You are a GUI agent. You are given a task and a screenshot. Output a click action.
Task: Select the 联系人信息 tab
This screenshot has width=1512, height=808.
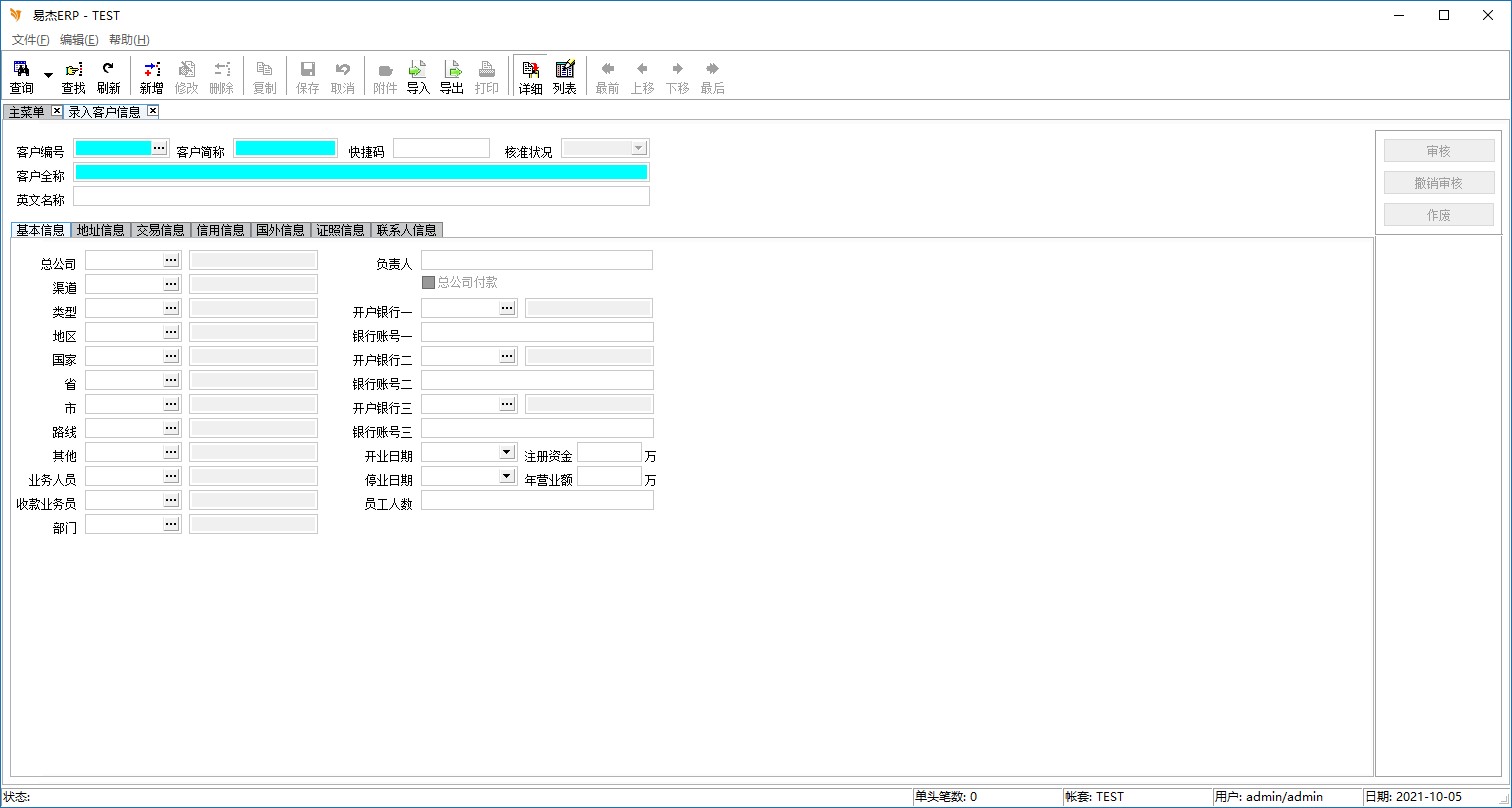[406, 230]
